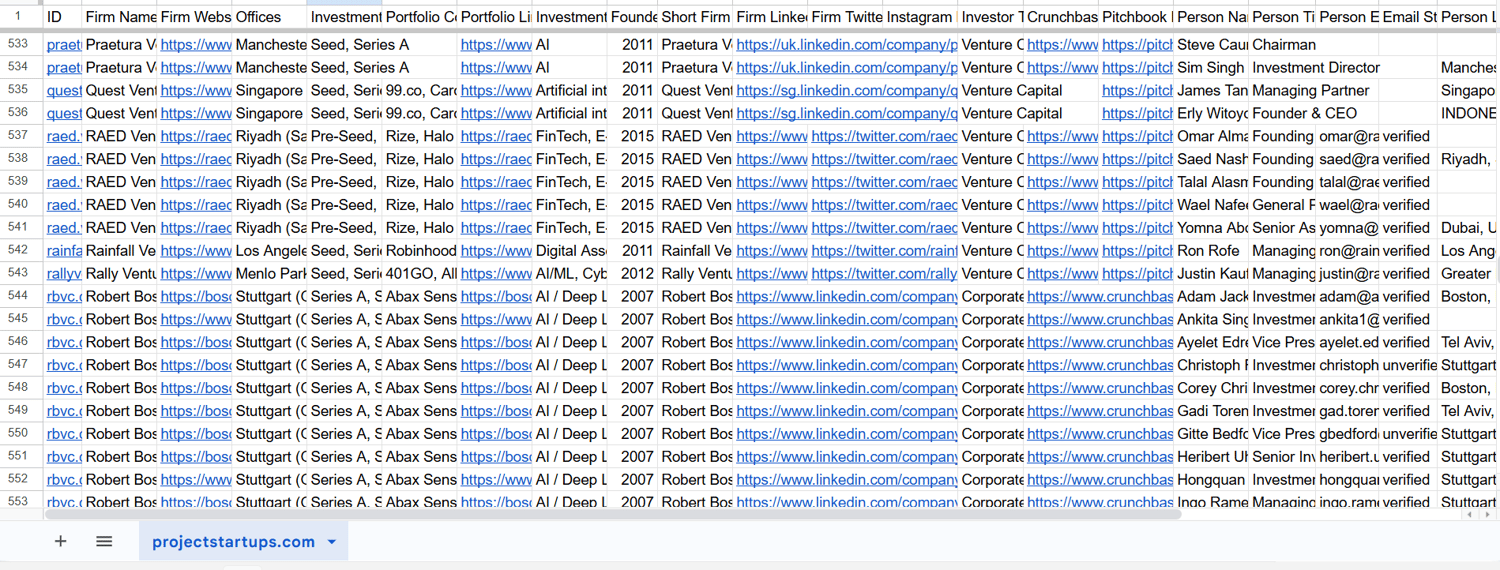Click the Instagram header cell
This screenshot has height=570, width=1500.
(x=919, y=17)
